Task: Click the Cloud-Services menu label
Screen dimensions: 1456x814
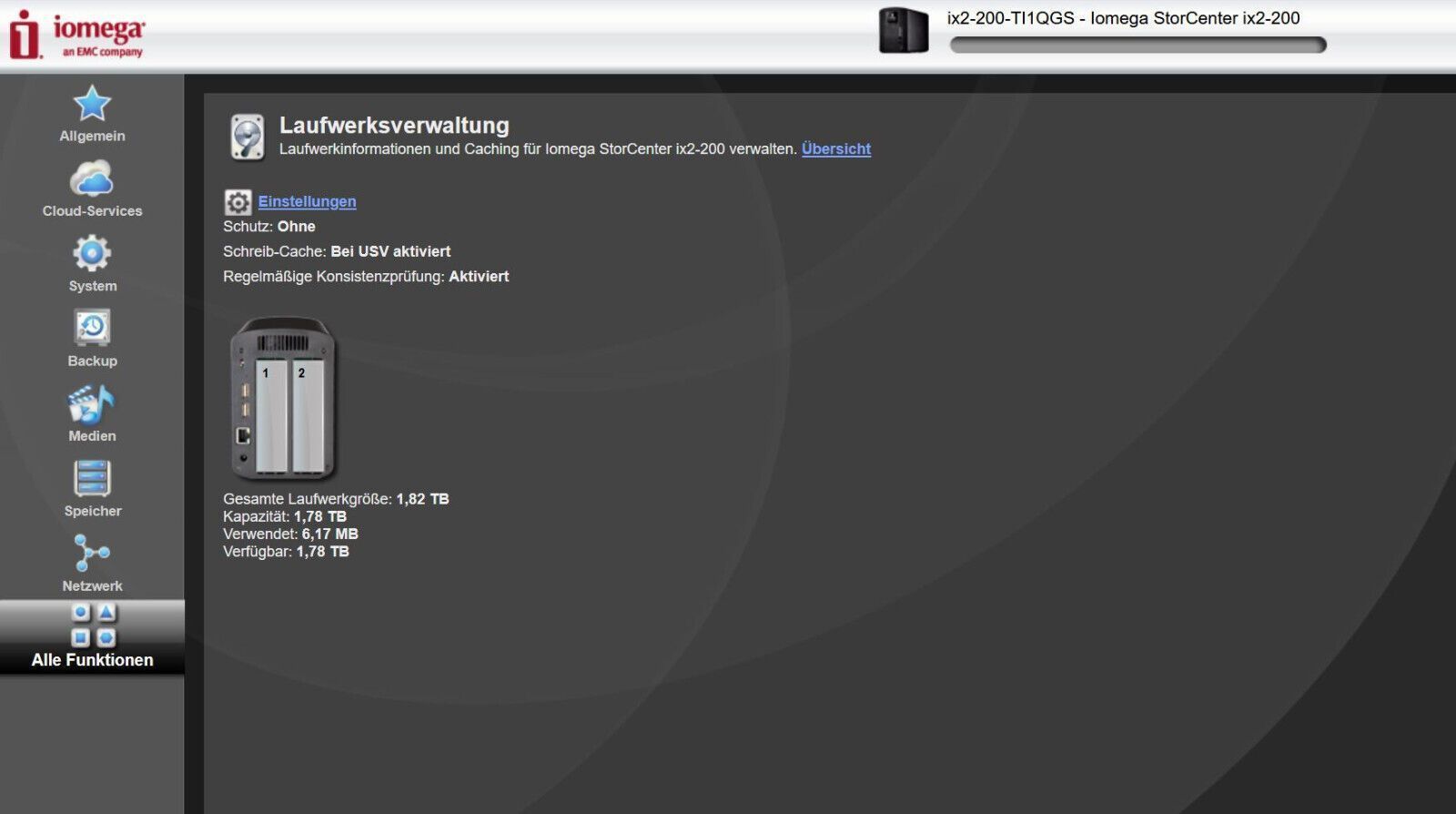Action: tap(92, 211)
